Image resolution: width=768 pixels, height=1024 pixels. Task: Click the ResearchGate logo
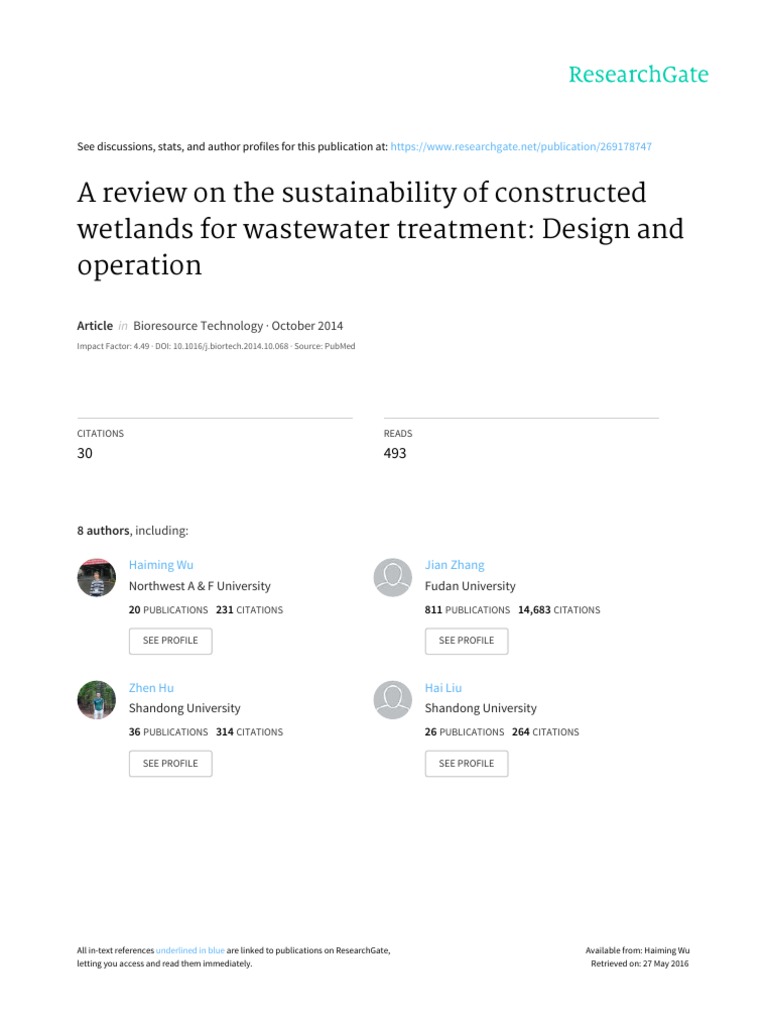point(638,75)
